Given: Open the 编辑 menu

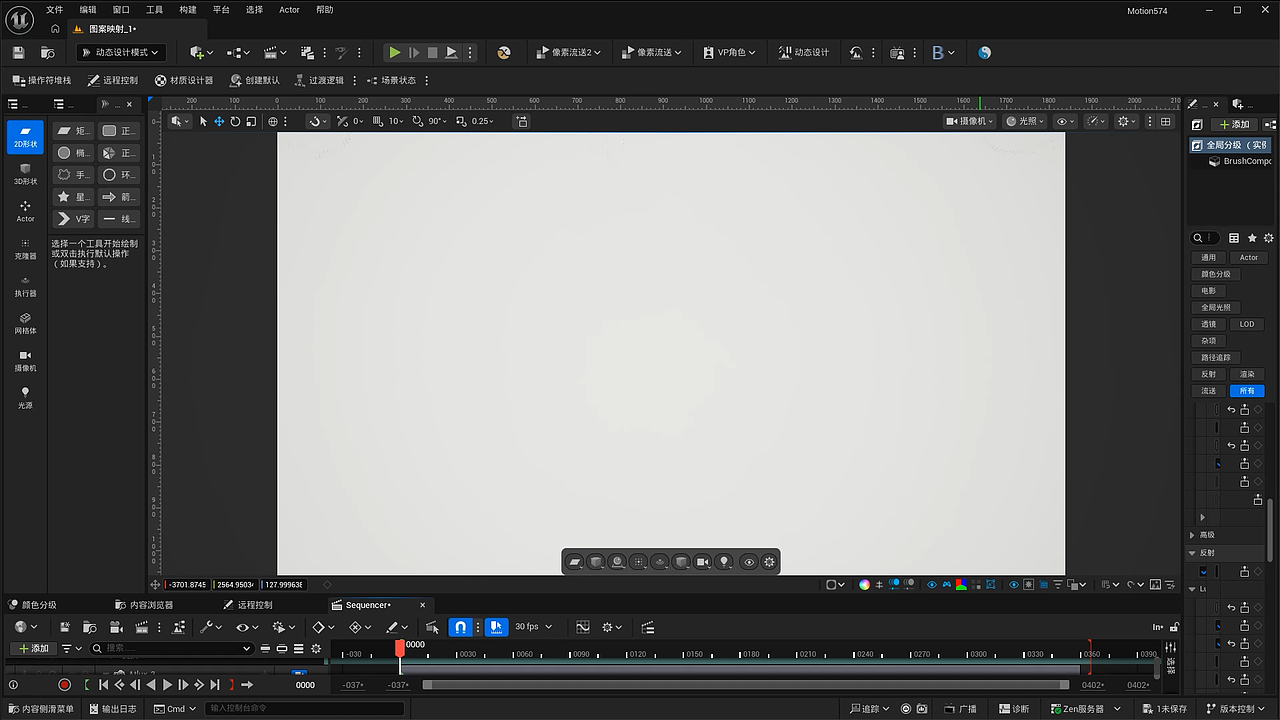Looking at the screenshot, I should (88, 10).
